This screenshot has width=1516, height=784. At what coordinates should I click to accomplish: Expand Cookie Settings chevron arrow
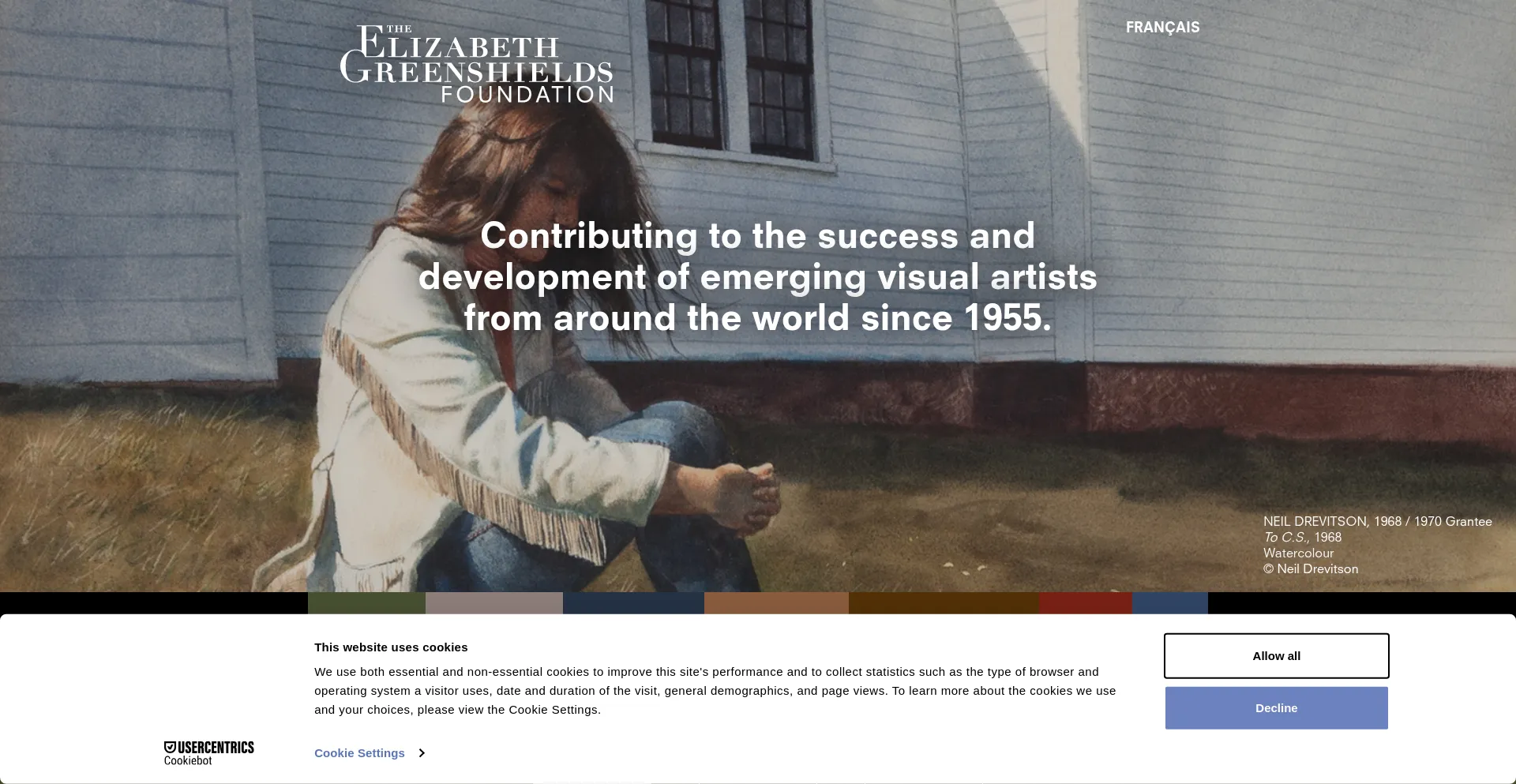point(422,753)
